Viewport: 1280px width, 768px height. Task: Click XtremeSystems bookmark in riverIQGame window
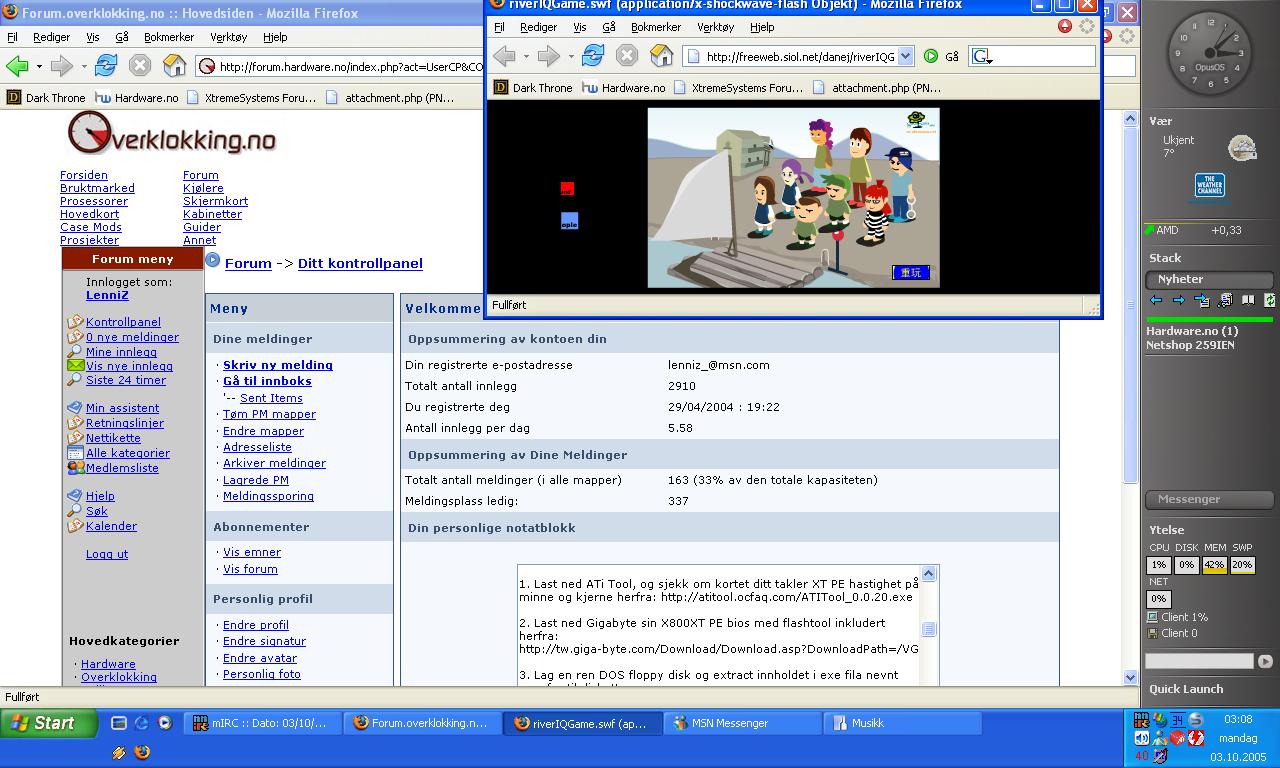click(738, 88)
